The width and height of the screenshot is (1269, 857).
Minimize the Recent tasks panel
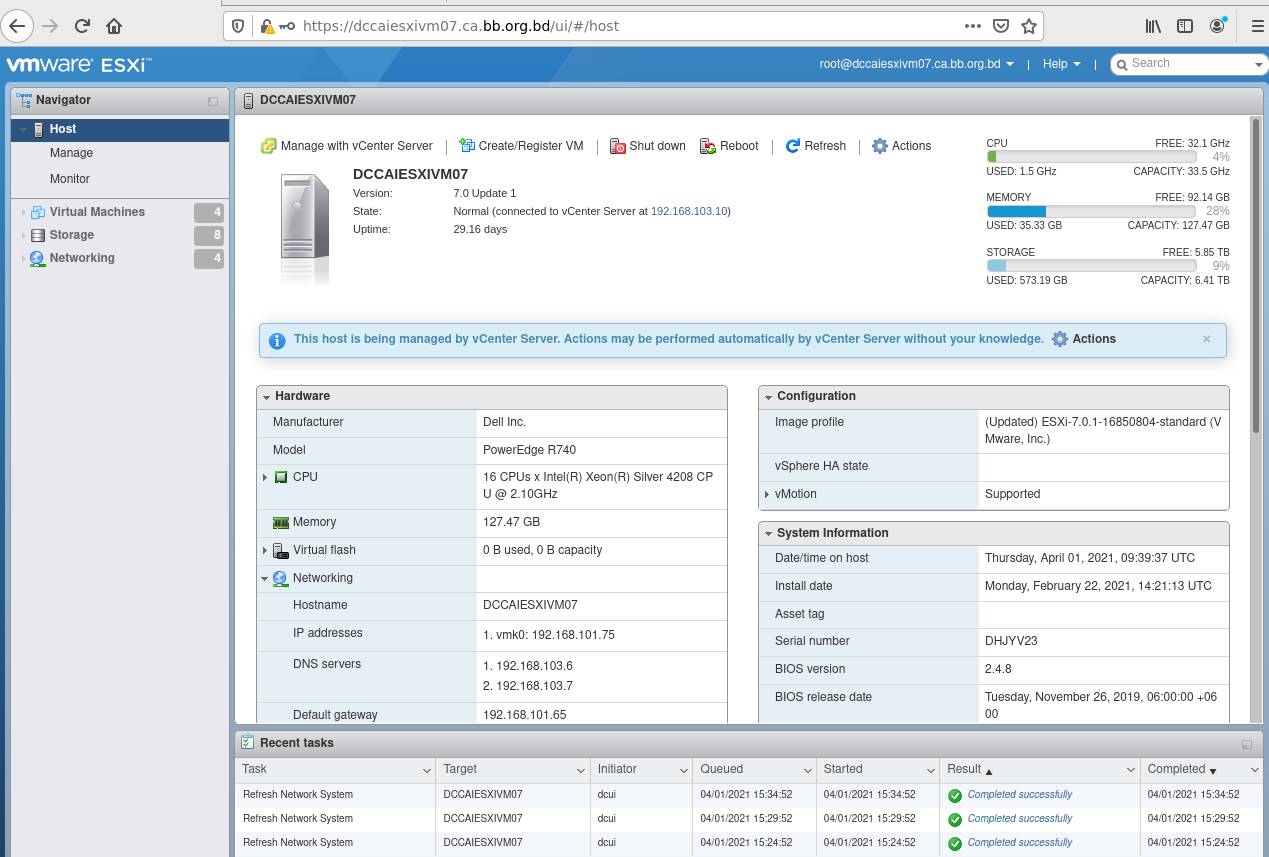(1247, 744)
